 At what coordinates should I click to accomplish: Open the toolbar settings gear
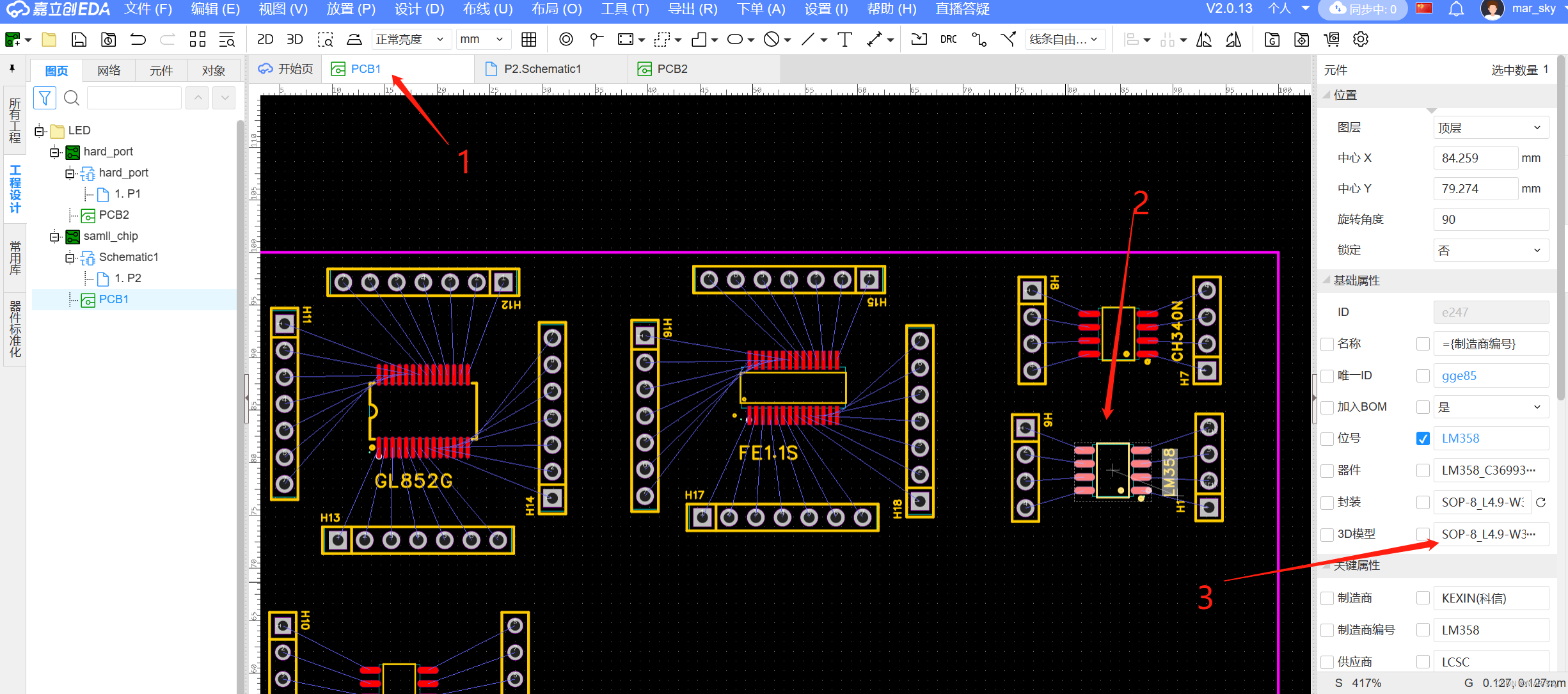(x=1361, y=40)
